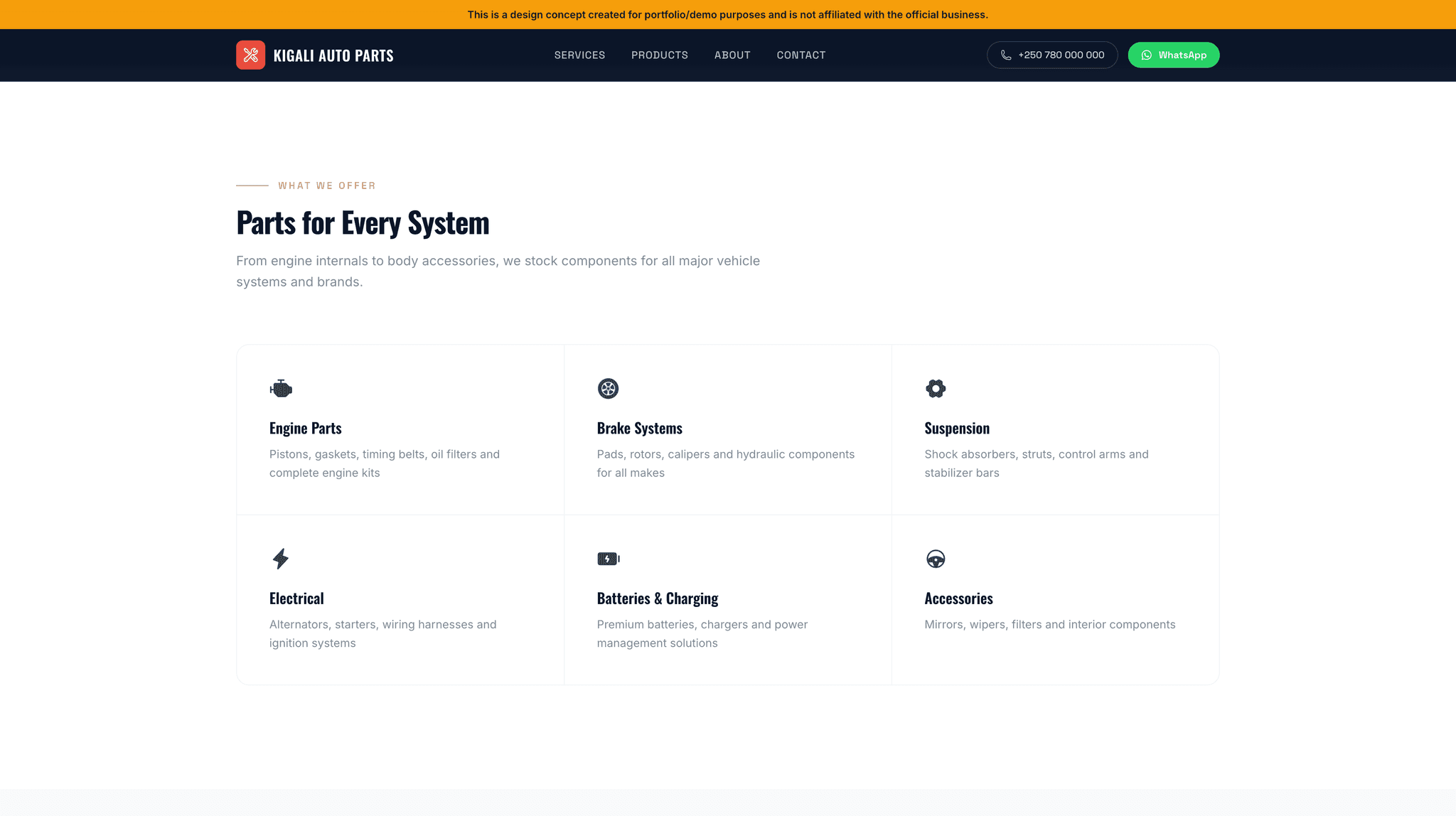
Task: Click the phone handset icon
Action: click(1006, 55)
